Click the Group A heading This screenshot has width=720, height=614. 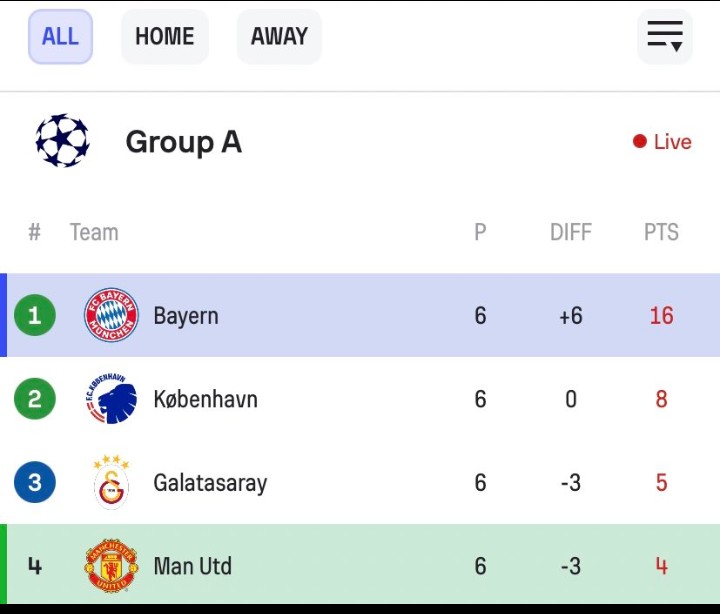click(x=183, y=142)
